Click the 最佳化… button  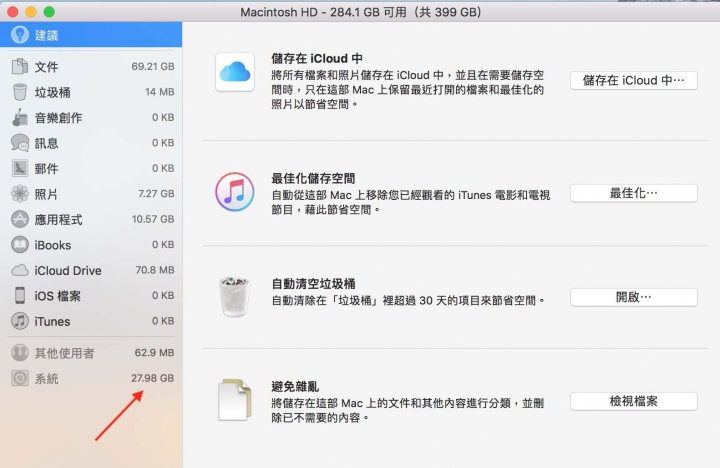634,193
